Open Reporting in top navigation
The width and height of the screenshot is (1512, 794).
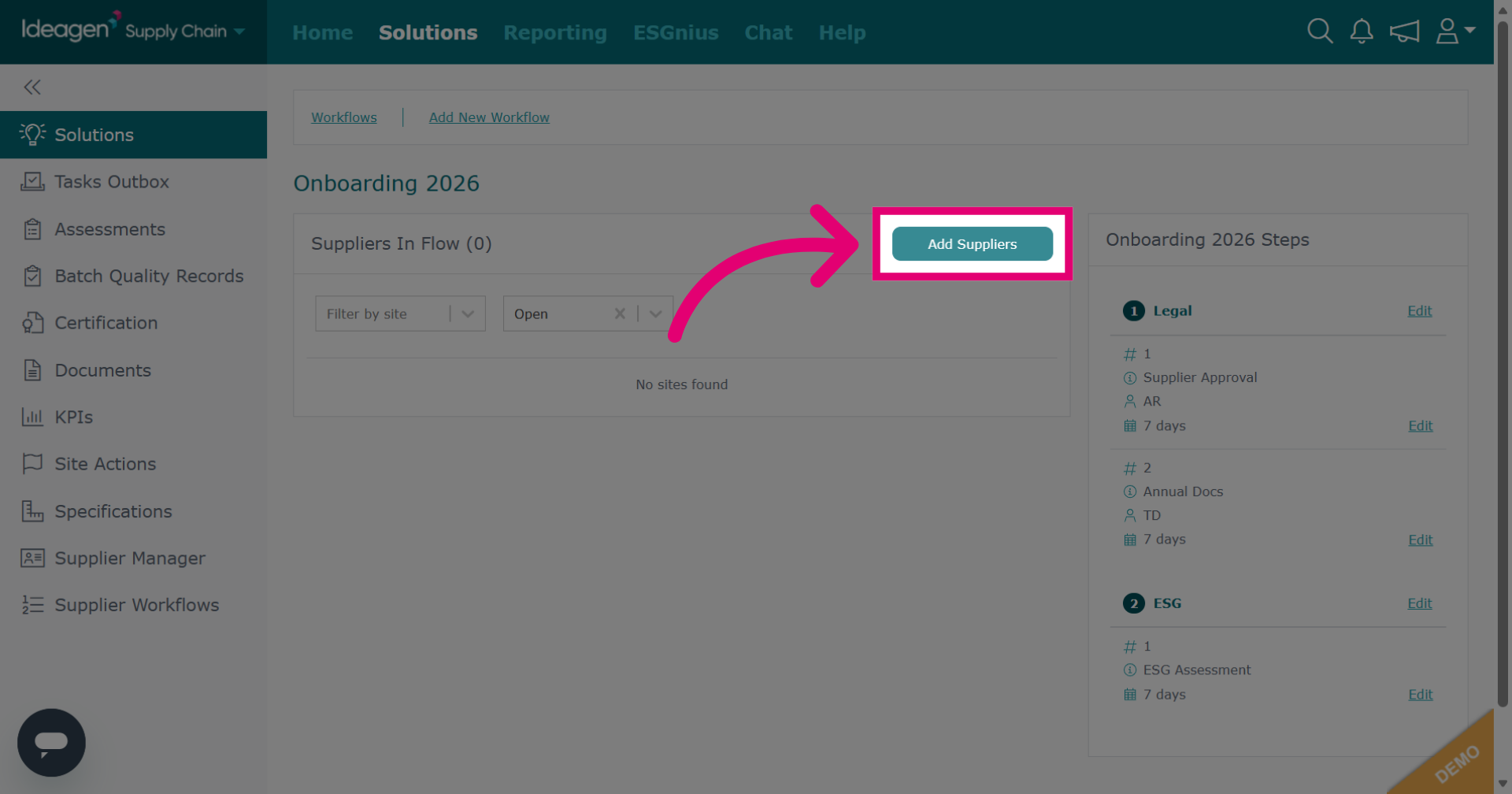click(x=555, y=32)
